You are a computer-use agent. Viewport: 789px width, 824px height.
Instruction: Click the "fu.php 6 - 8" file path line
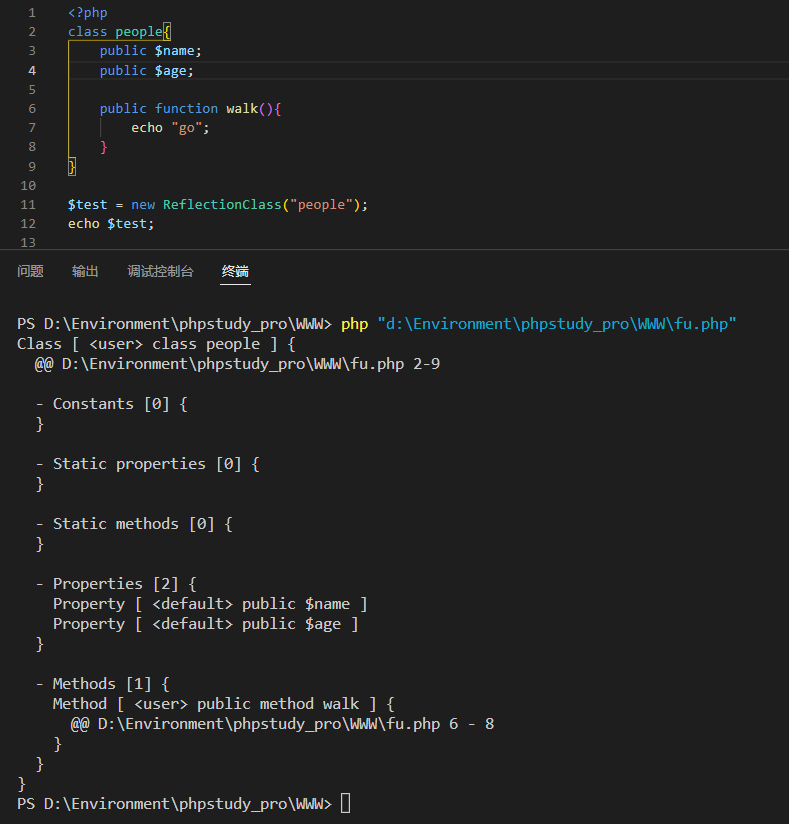point(282,724)
